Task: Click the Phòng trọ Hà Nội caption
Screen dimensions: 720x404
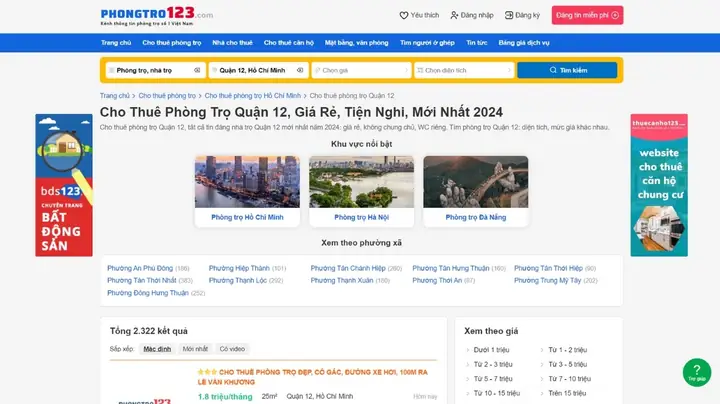Action: 361,217
